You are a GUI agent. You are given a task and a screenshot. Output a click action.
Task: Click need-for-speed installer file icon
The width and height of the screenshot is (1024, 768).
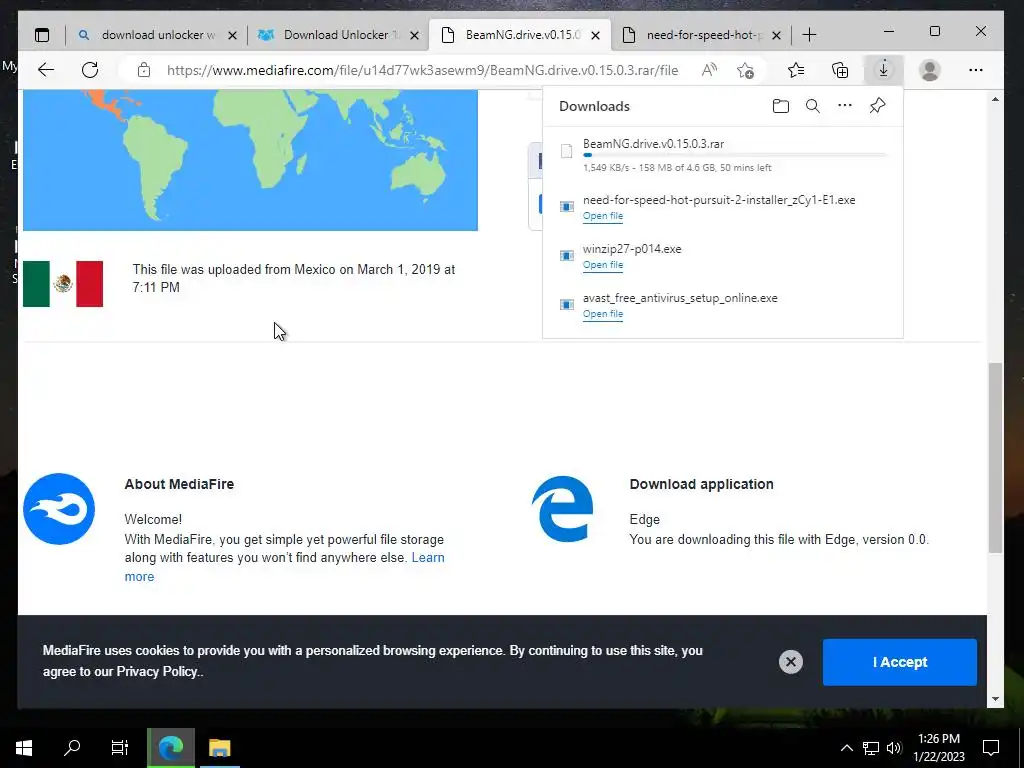(567, 206)
